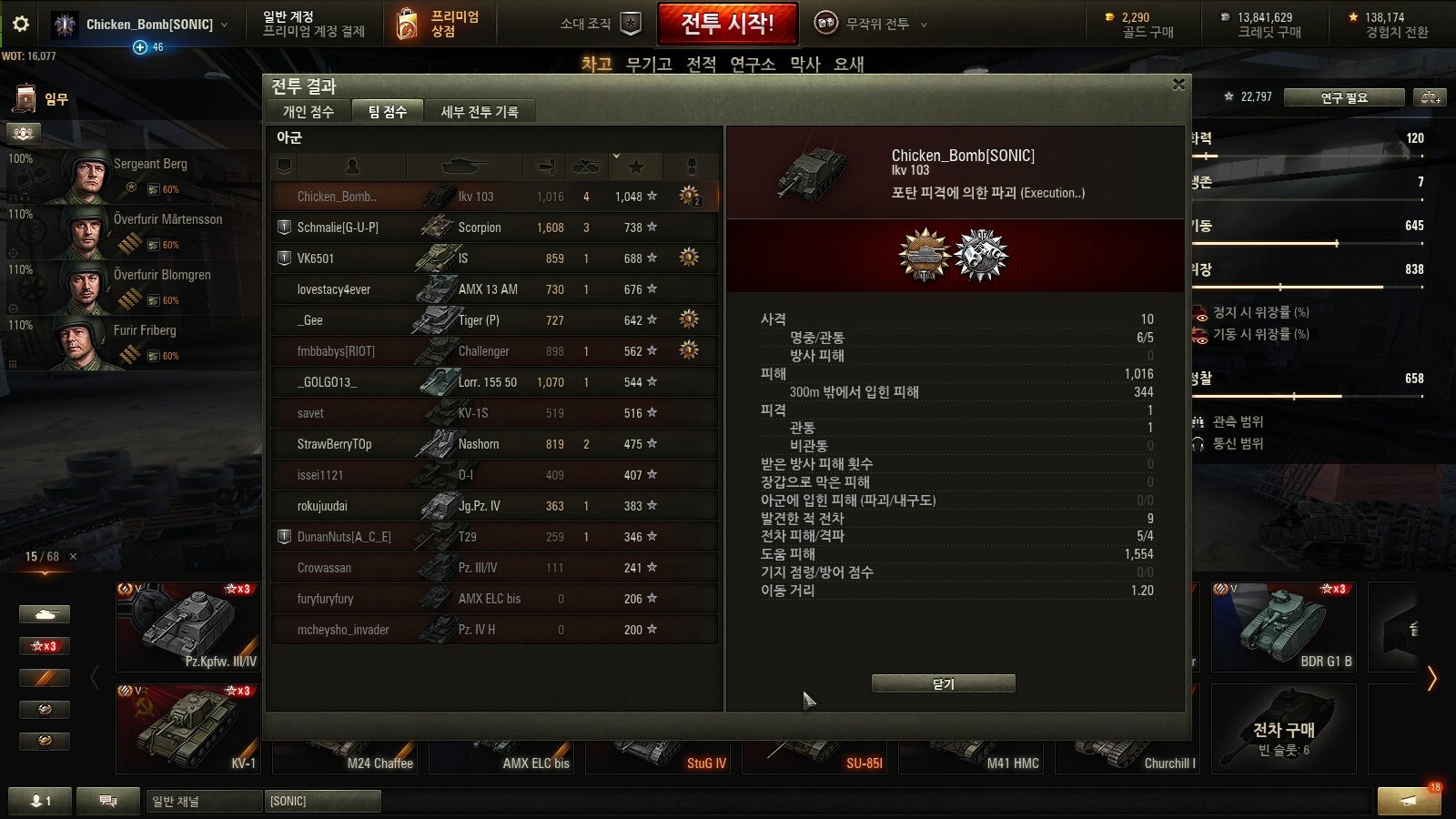Click the 닫기 close button

(944, 683)
